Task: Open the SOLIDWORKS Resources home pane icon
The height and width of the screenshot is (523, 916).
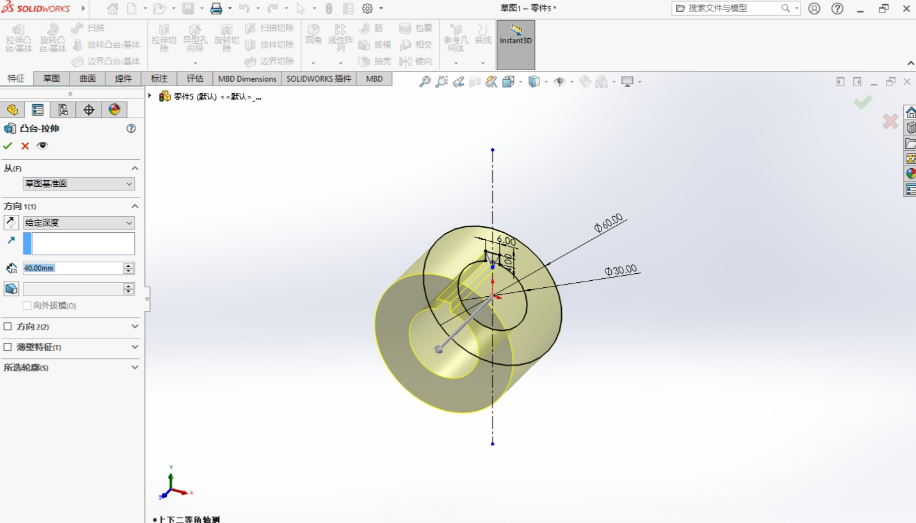Action: click(x=910, y=112)
